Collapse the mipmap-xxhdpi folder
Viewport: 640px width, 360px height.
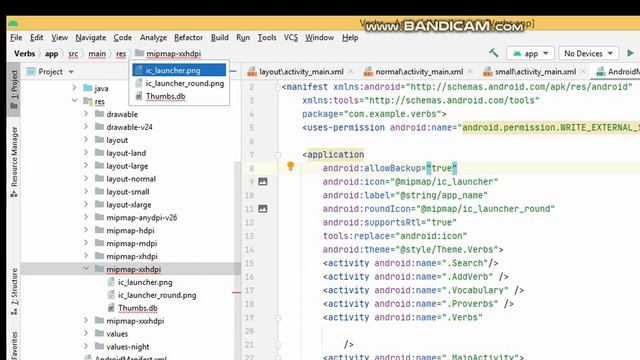click(86, 269)
